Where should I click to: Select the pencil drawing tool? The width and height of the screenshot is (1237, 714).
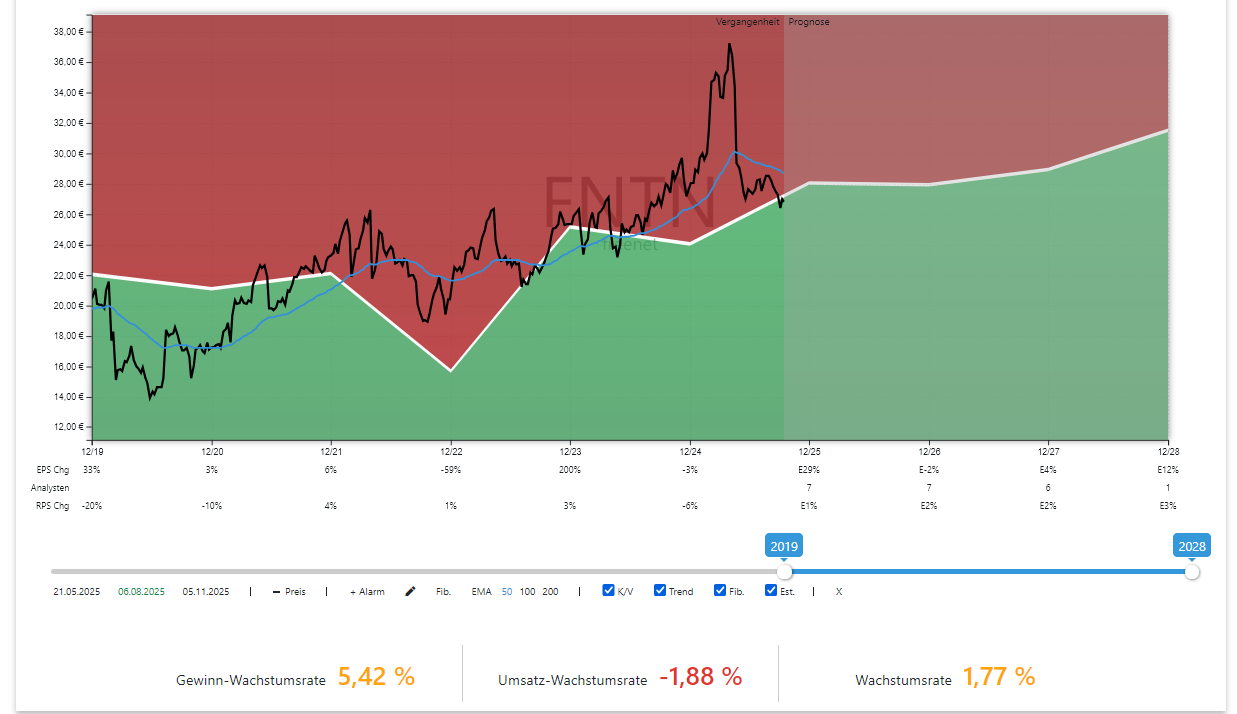pyautogui.click(x=409, y=591)
